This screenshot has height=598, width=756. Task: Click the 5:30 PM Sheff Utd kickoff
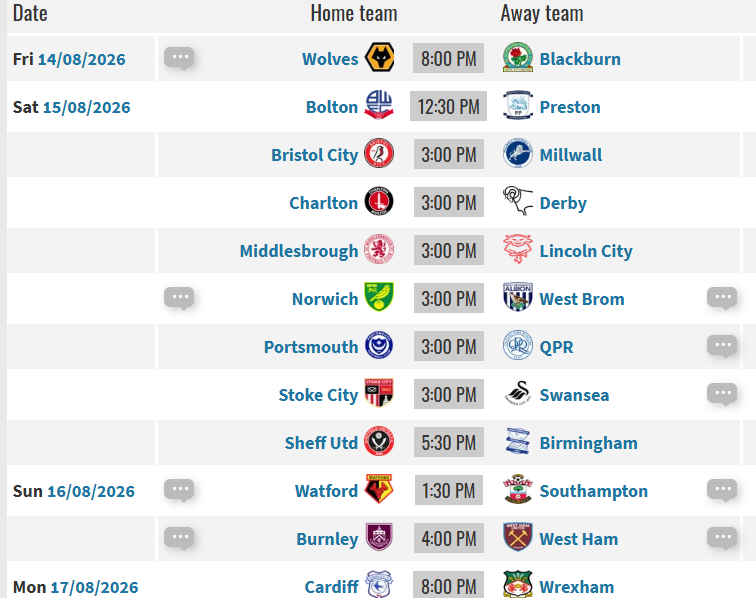tap(449, 442)
